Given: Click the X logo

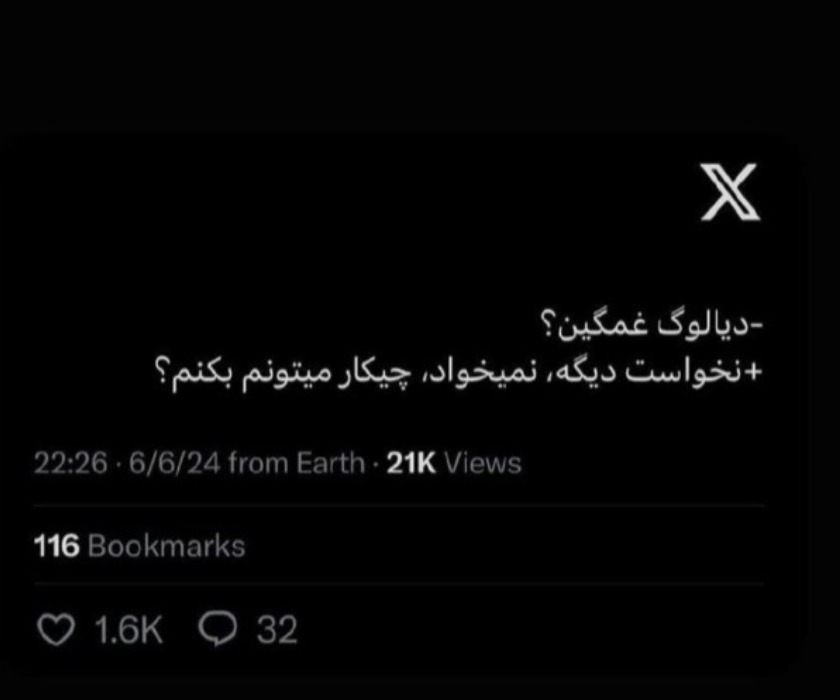Looking at the screenshot, I should [x=730, y=192].
